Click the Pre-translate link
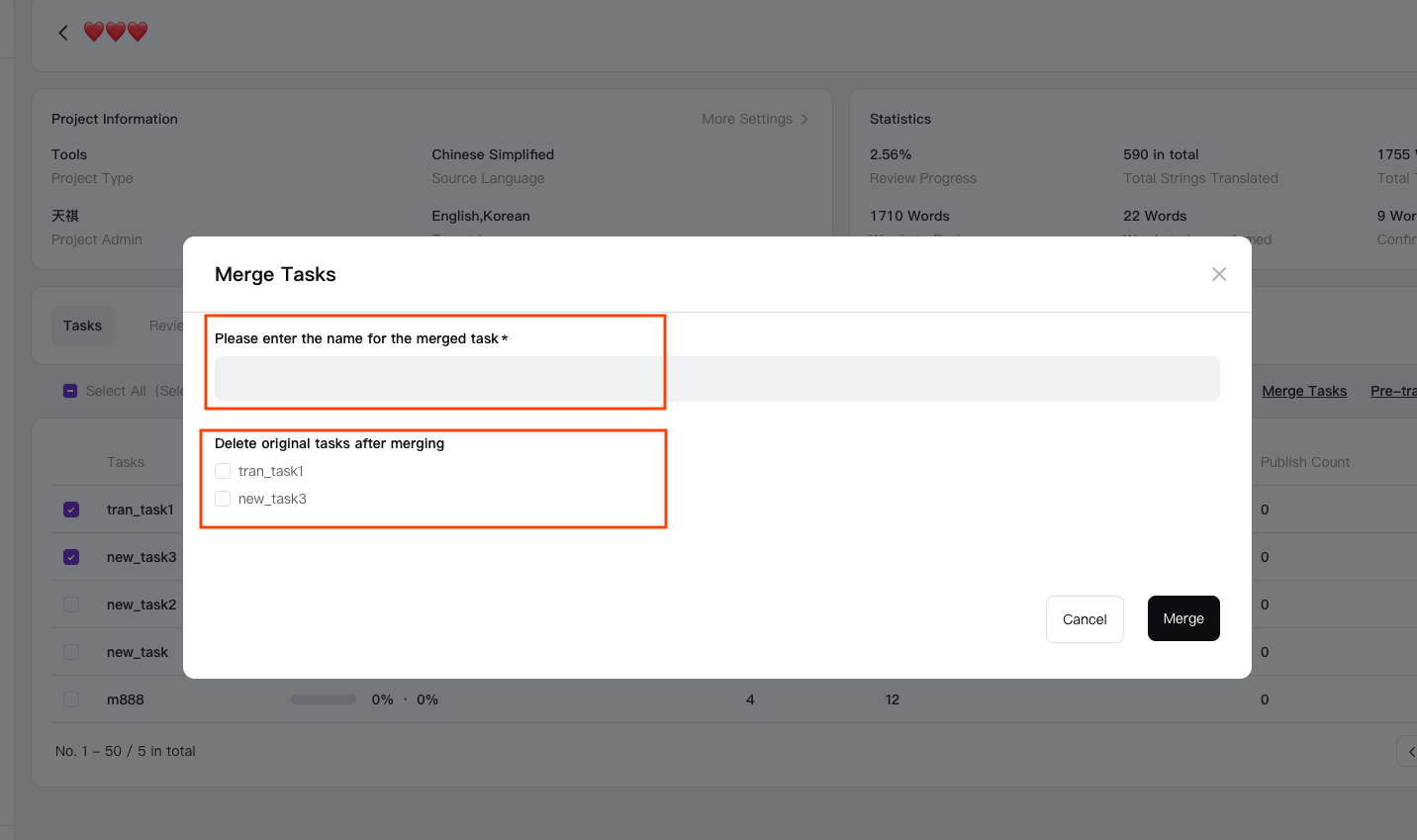 point(1392,391)
